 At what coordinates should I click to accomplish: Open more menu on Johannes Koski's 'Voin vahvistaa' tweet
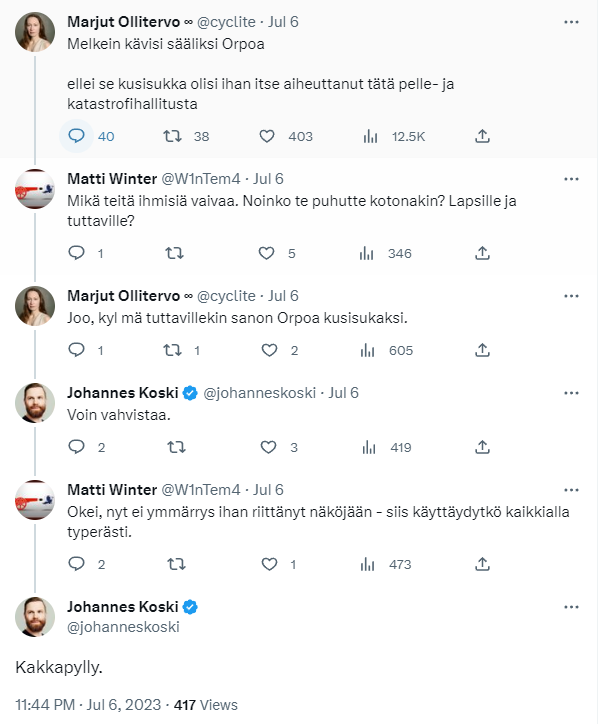571,393
